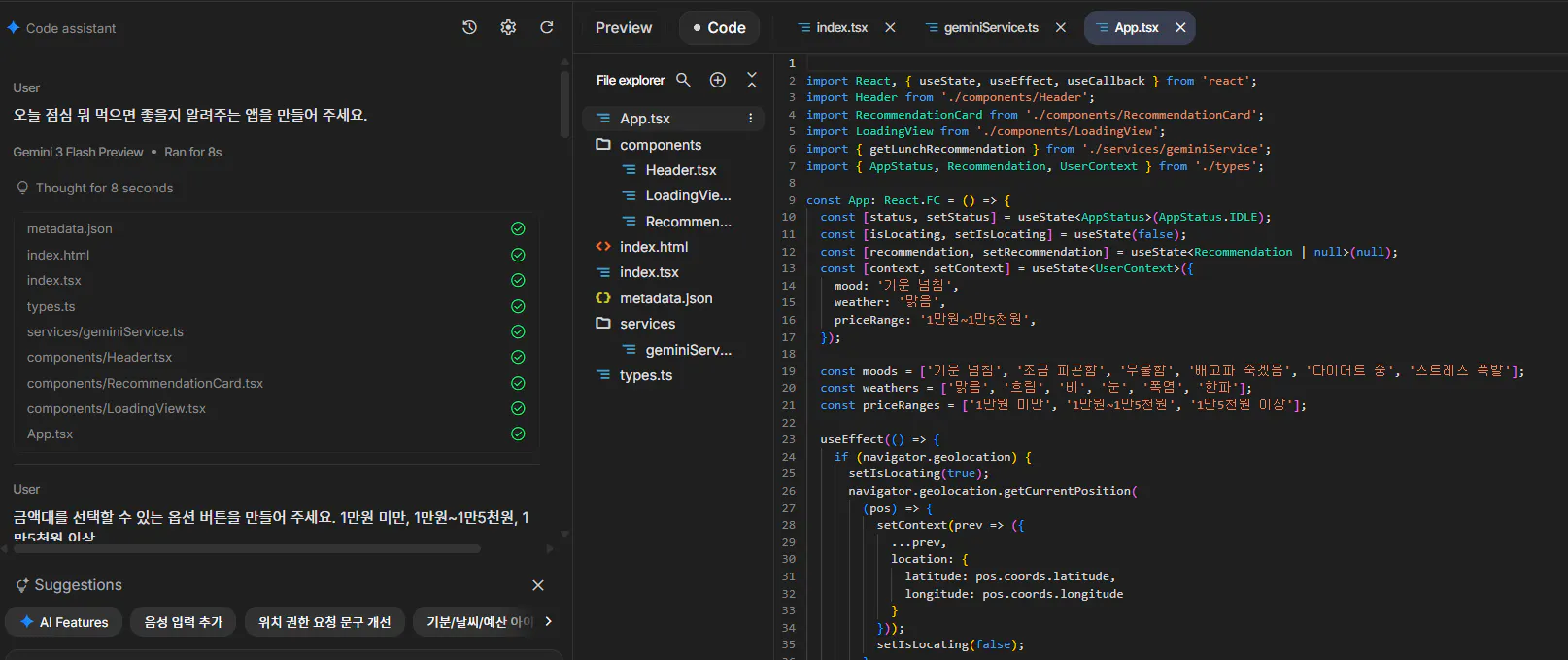Screen dimensions: 1568x660
Task: Click the reload conversation icon
Action: [547, 27]
